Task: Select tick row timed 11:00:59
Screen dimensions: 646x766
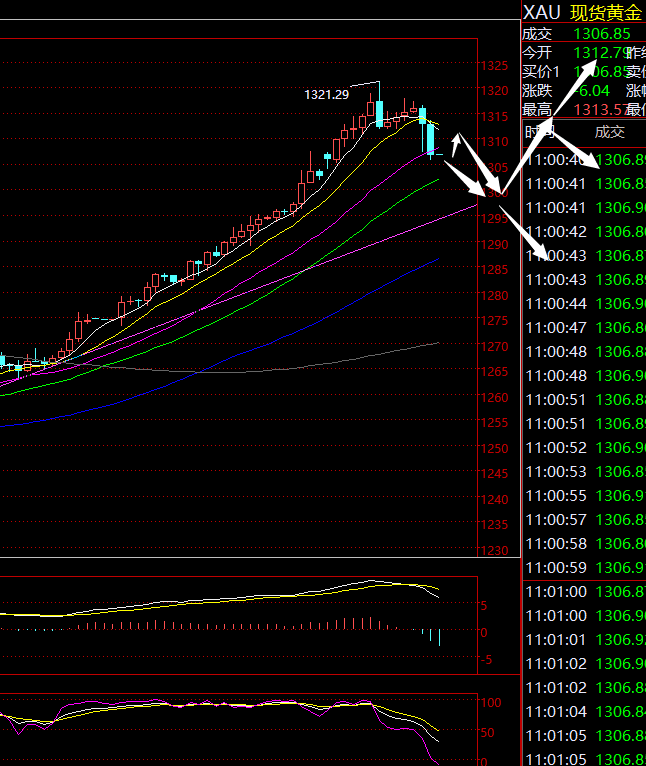Action: [584, 568]
